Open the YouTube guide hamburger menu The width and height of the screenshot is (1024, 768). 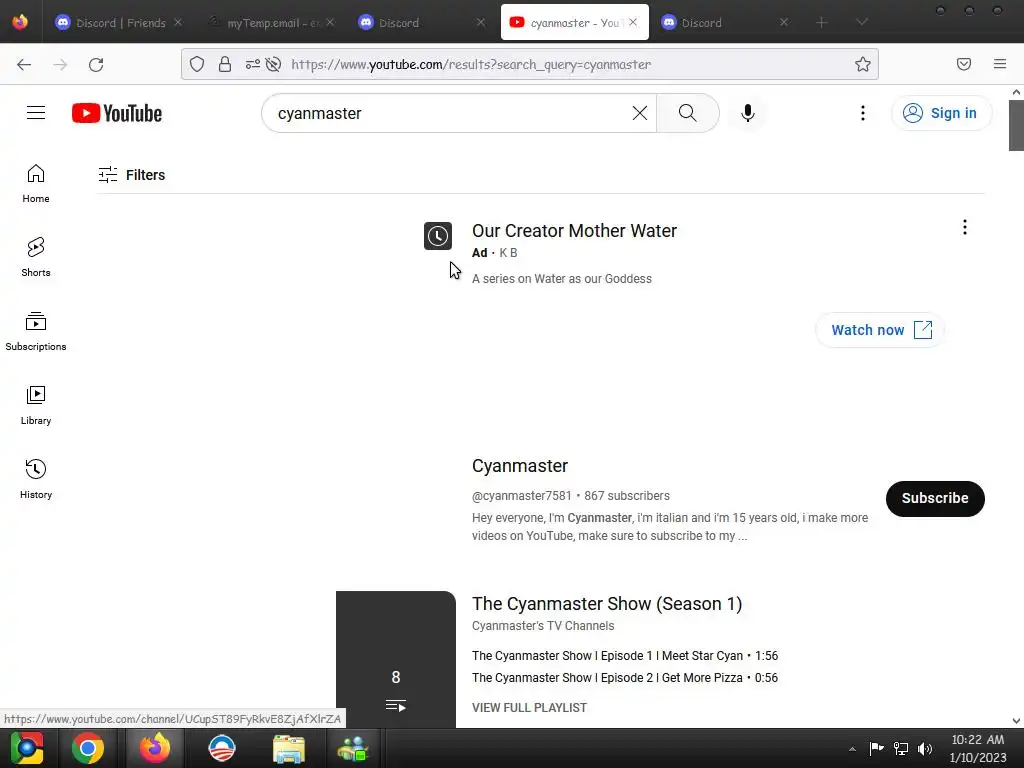[x=36, y=113]
